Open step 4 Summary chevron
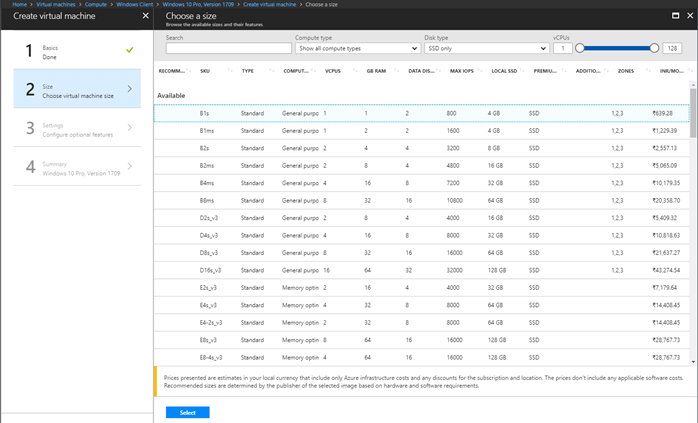698x423 pixels. (x=130, y=167)
